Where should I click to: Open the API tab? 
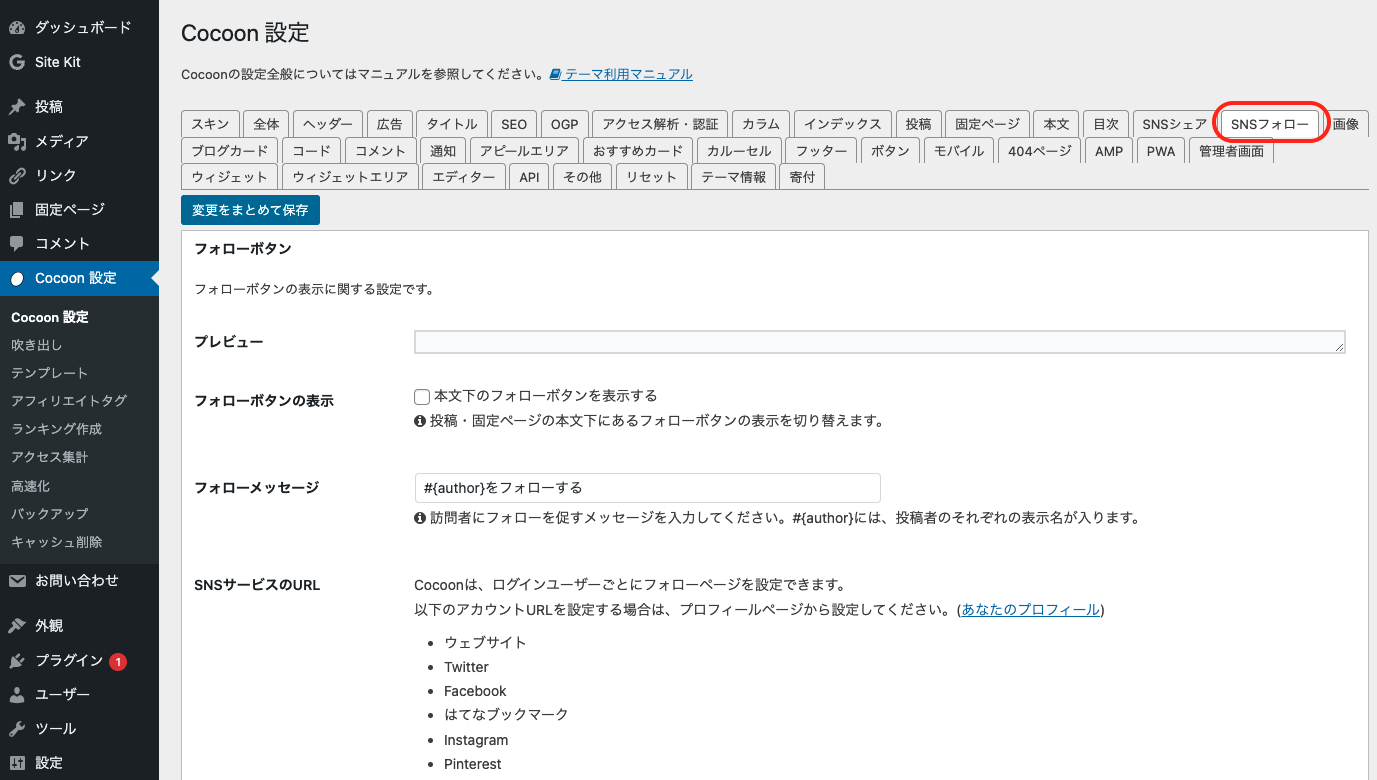[x=529, y=177]
